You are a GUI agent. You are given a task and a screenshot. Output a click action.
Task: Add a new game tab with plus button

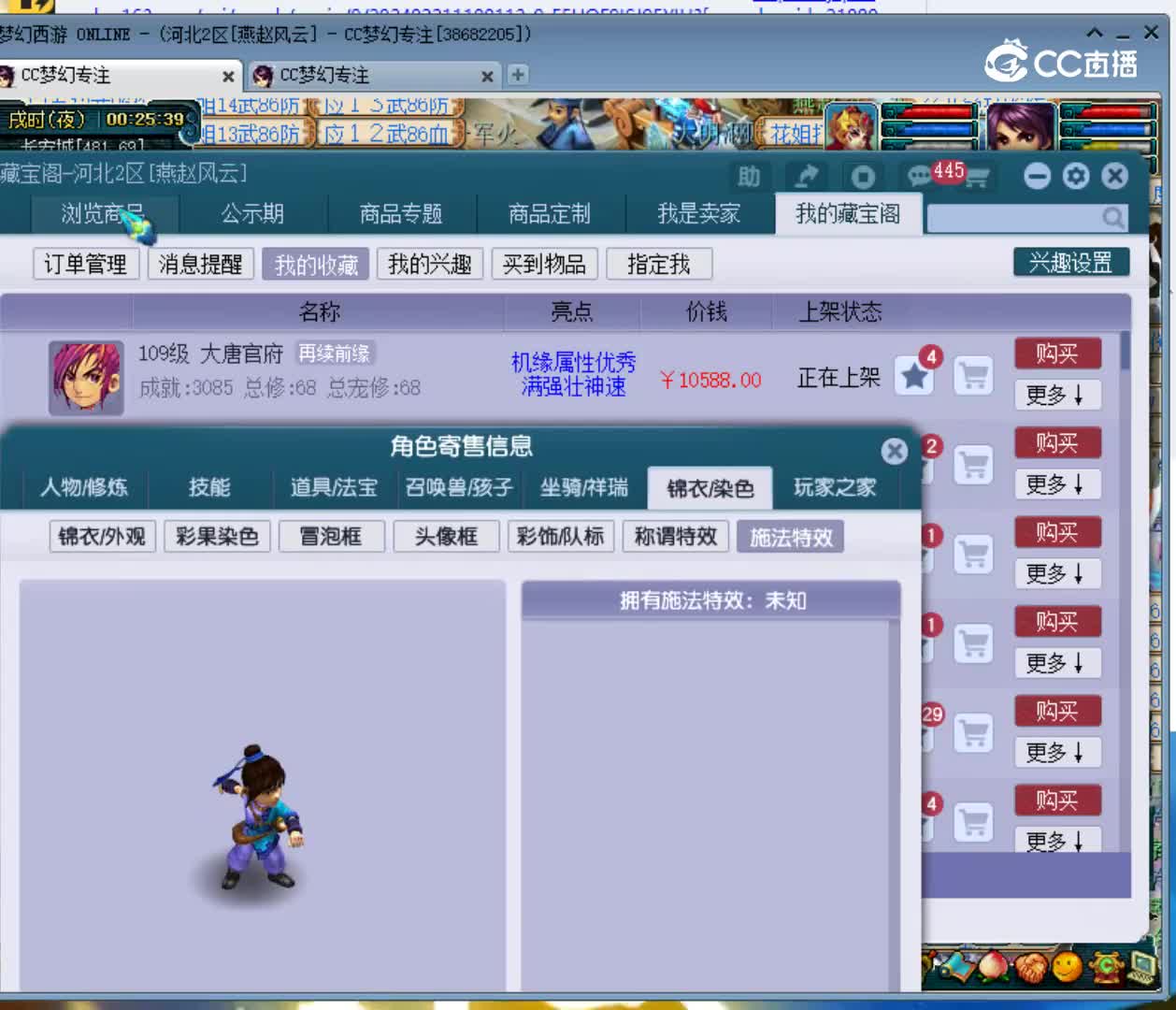coord(517,75)
